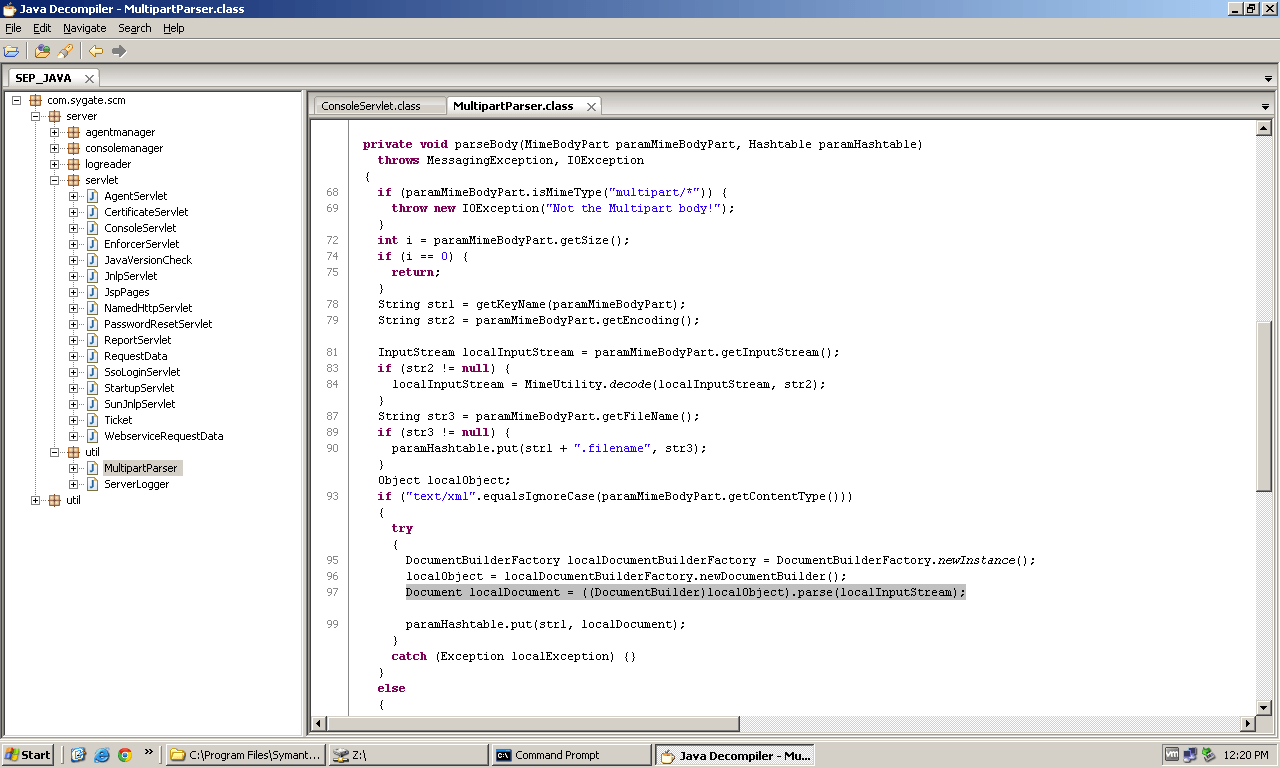The image size is (1280, 768).
Task: Click the horizontal scrollbar right arrow
Action: 1247,723
